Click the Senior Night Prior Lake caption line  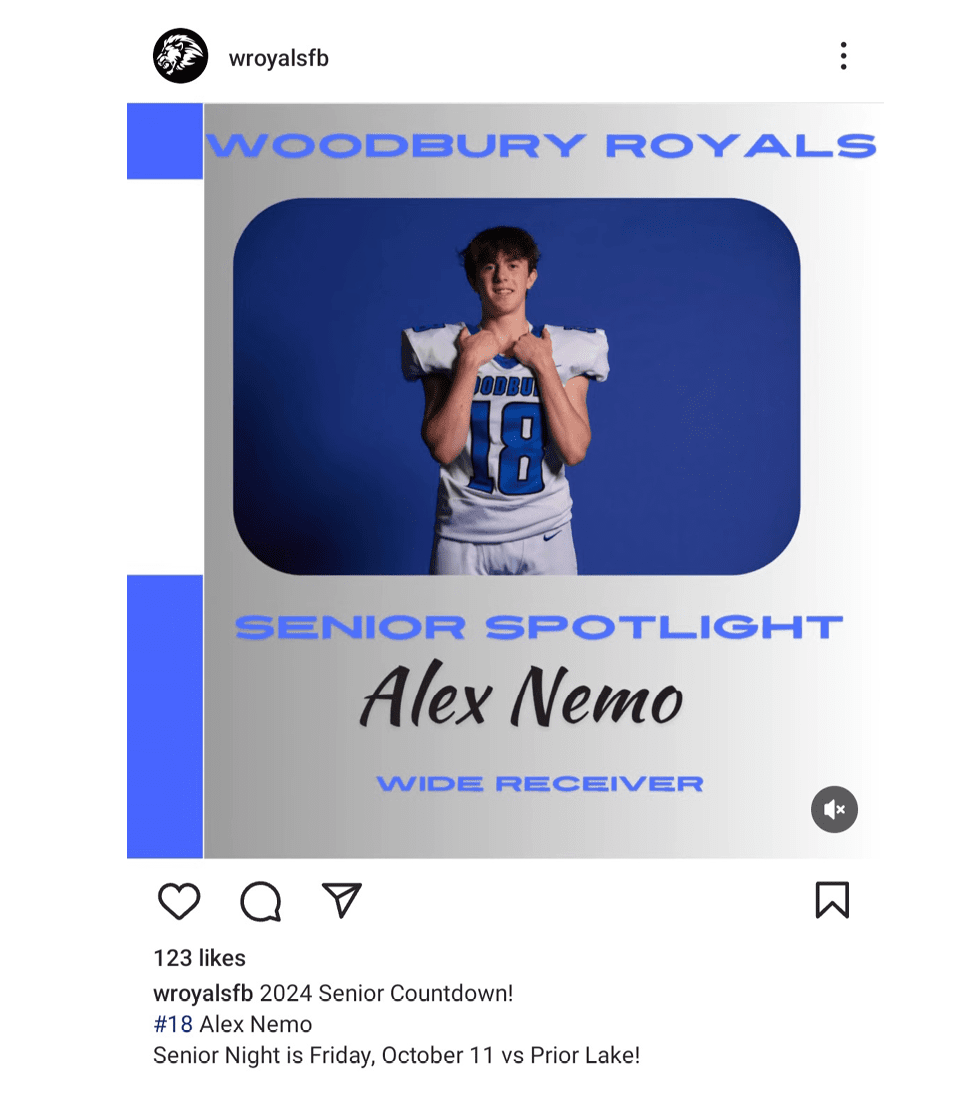pyautogui.click(x=397, y=1055)
